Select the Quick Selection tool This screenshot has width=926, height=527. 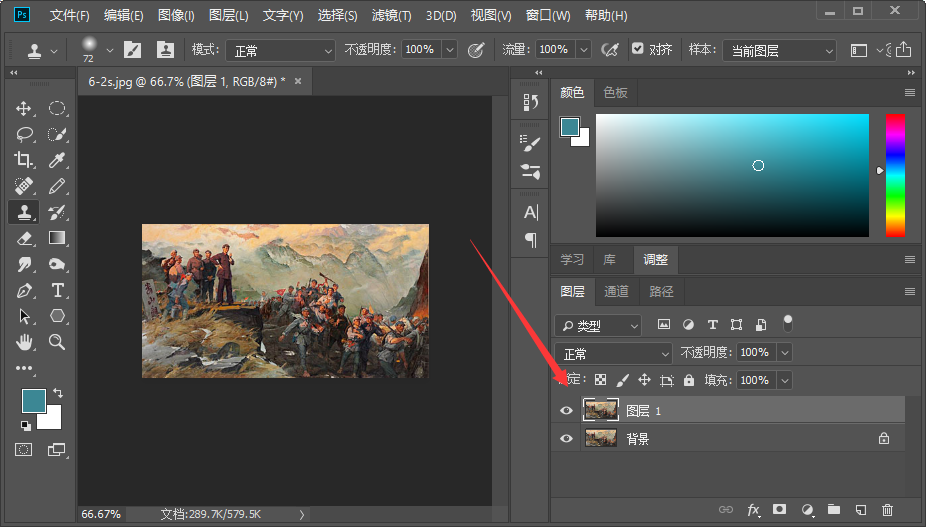pyautogui.click(x=57, y=135)
